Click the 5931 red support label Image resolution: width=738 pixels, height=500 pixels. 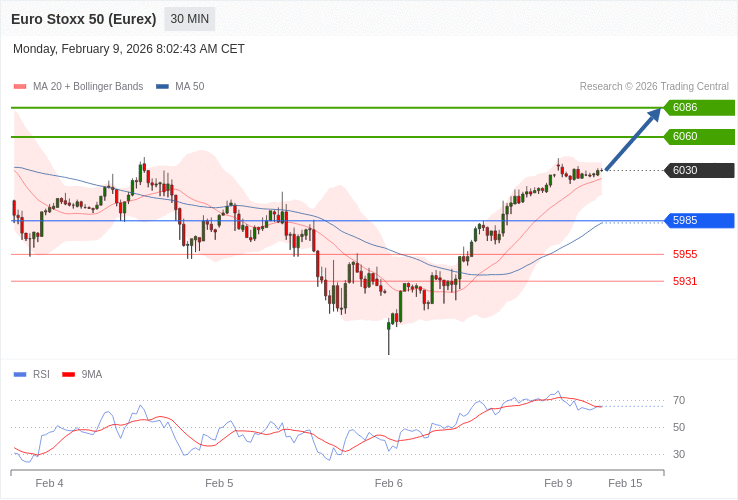pos(685,282)
